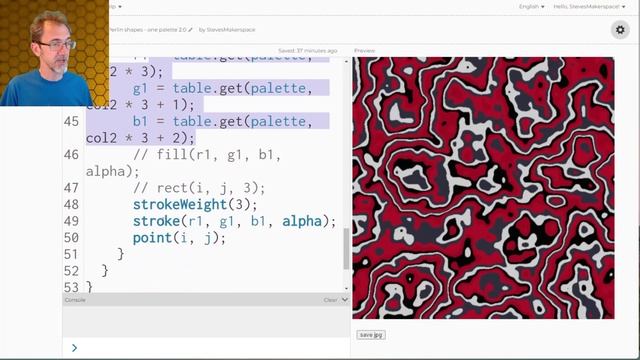Screen dimensions: 640x360
Task: Click the g1 = table.get(palette line
Action: click(x=222, y=88)
